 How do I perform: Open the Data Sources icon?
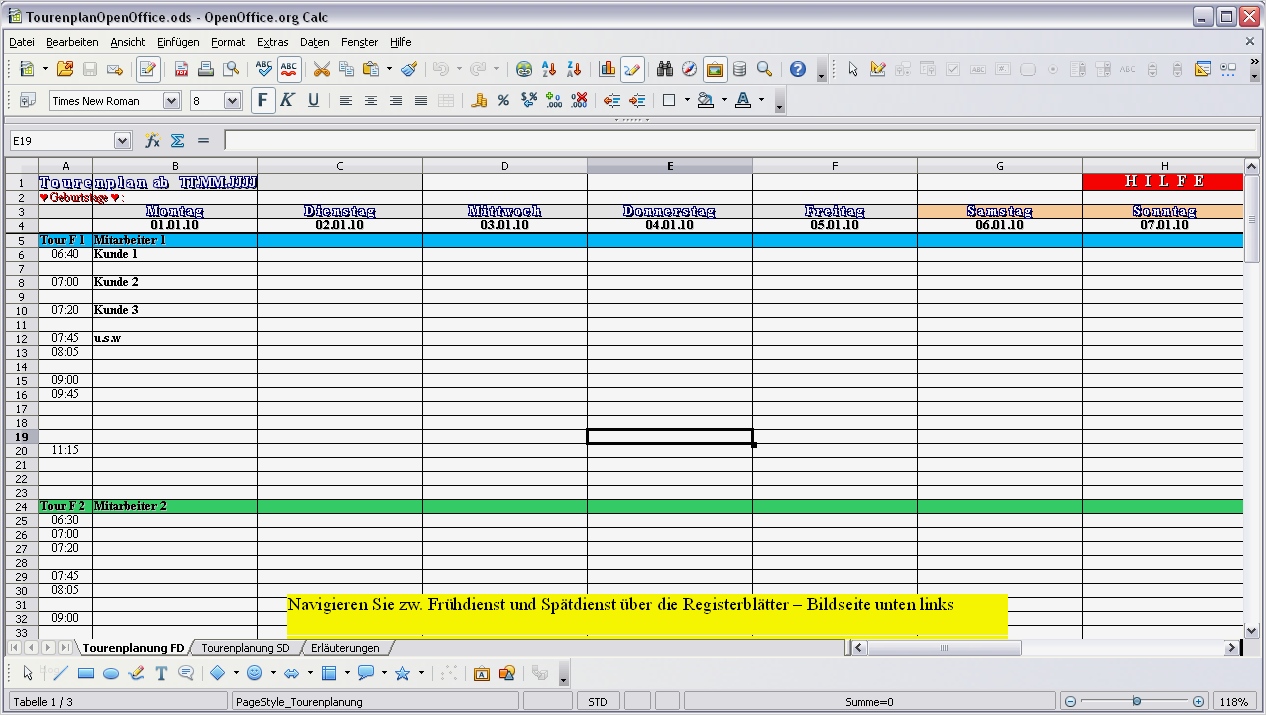pyautogui.click(x=739, y=69)
